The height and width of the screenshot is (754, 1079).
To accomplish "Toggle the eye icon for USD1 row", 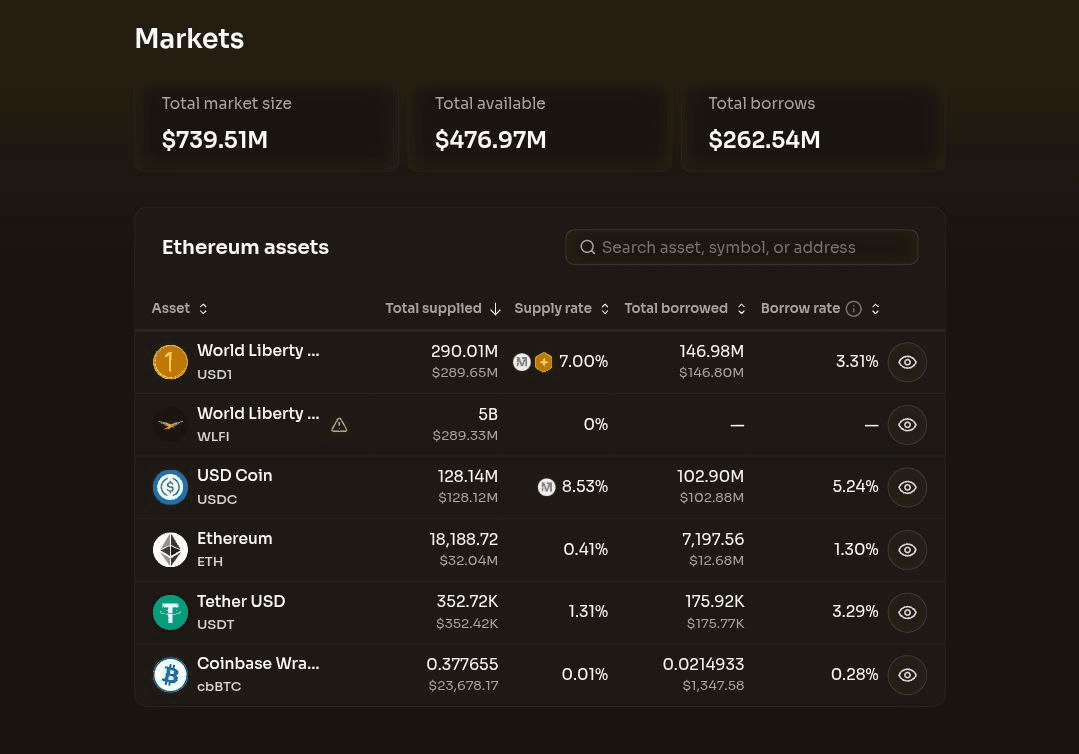I will [x=907, y=362].
